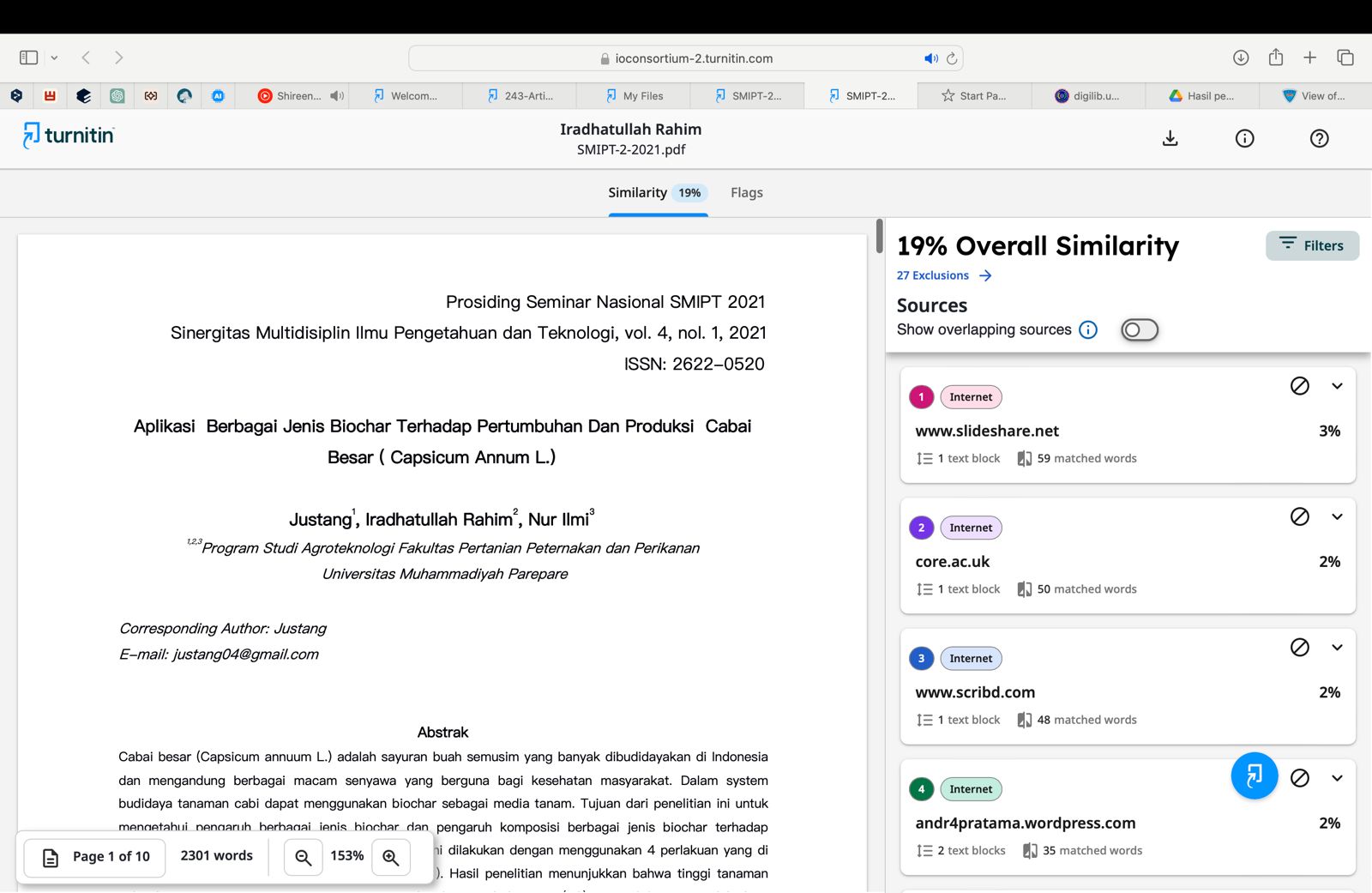Screen dimensions: 1372x893
Task: Open the Turnitin help icon
Action: click(1319, 138)
